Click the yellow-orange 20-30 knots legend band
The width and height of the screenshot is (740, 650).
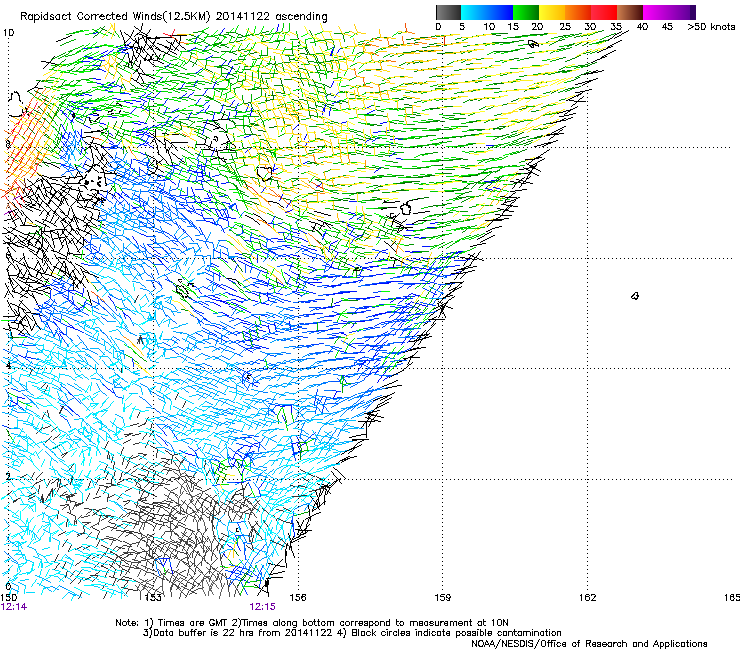(565, 12)
